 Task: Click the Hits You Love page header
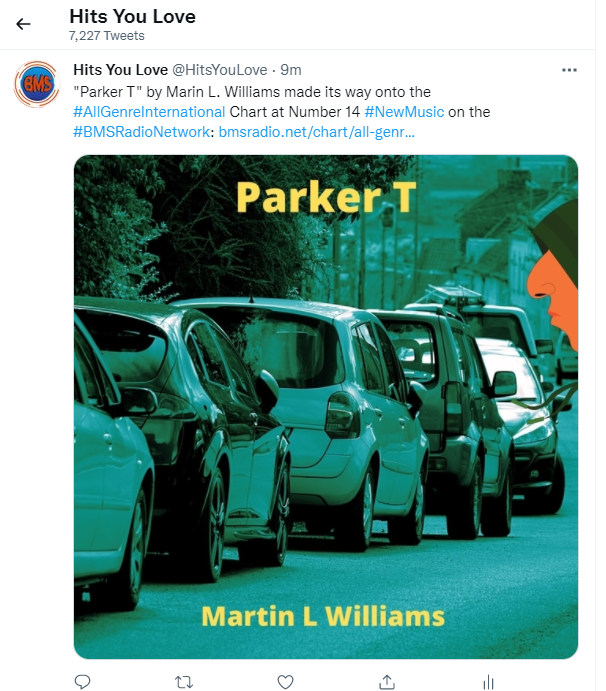[x=132, y=16]
